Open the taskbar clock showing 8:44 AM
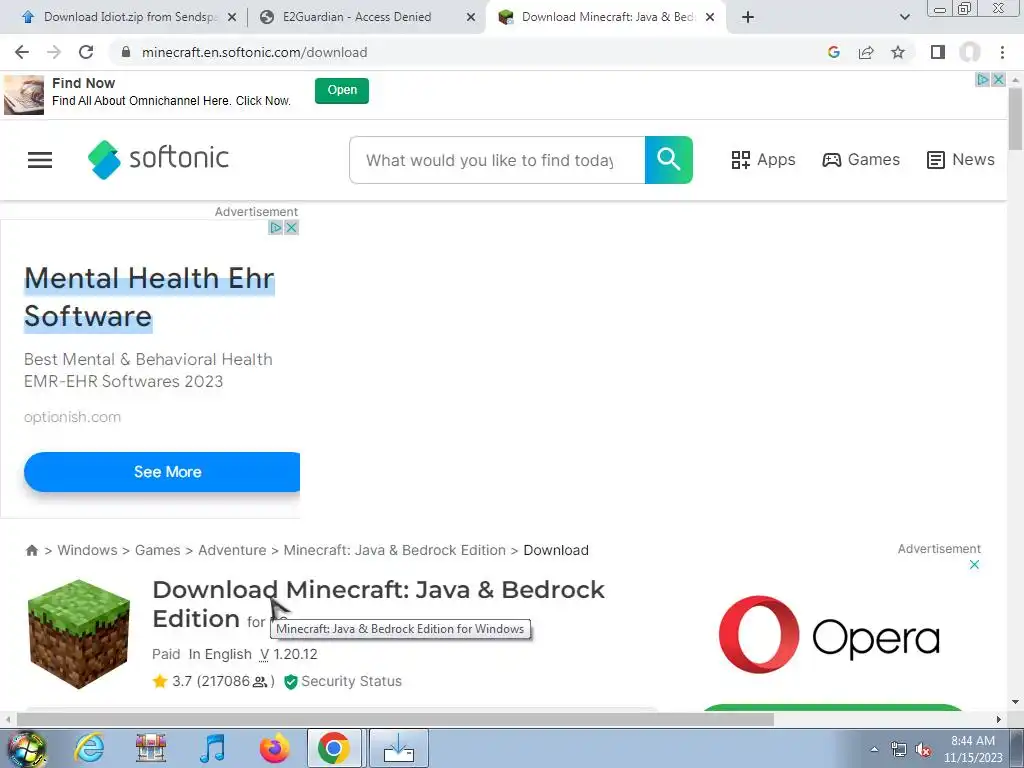Viewport: 1024px width, 768px height. 973,749
